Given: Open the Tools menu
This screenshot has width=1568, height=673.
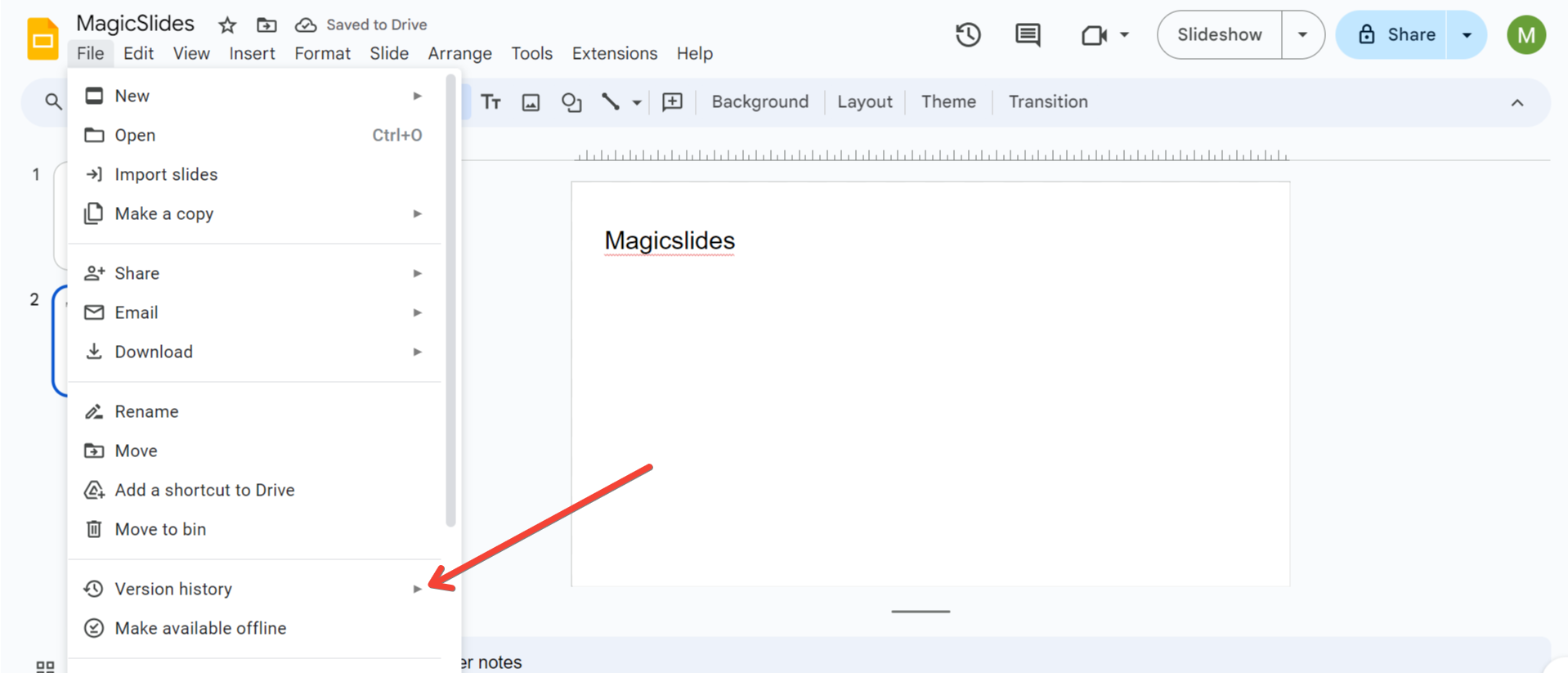Looking at the screenshot, I should 531,53.
